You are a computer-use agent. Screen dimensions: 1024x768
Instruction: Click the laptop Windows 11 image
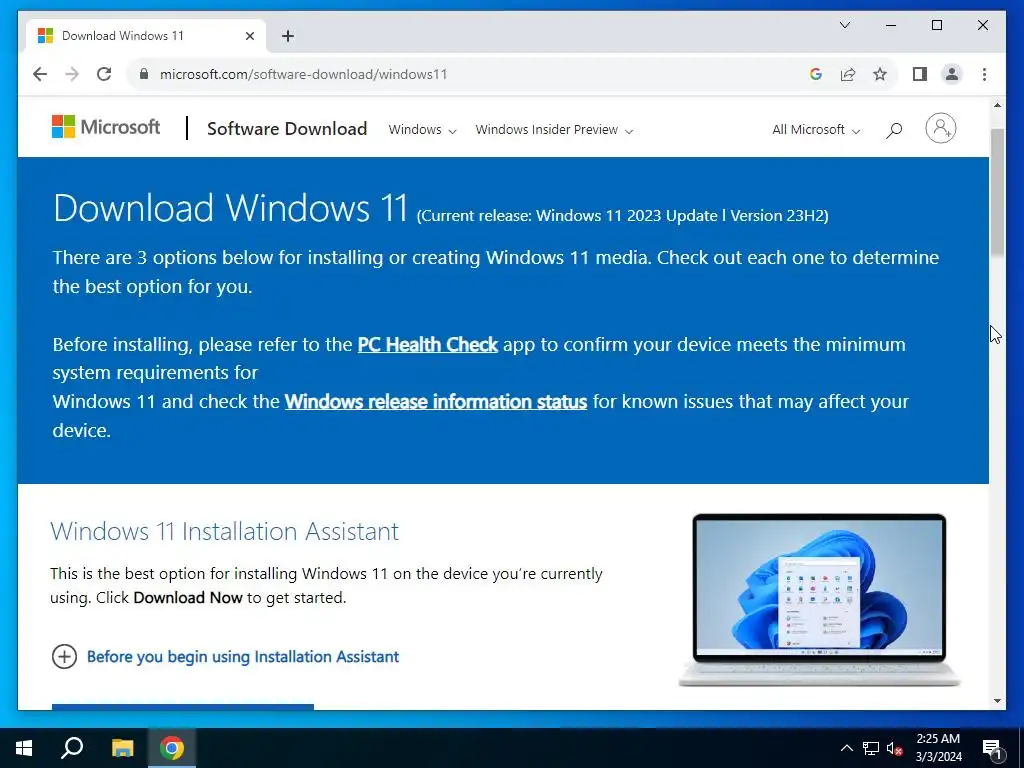(x=819, y=600)
